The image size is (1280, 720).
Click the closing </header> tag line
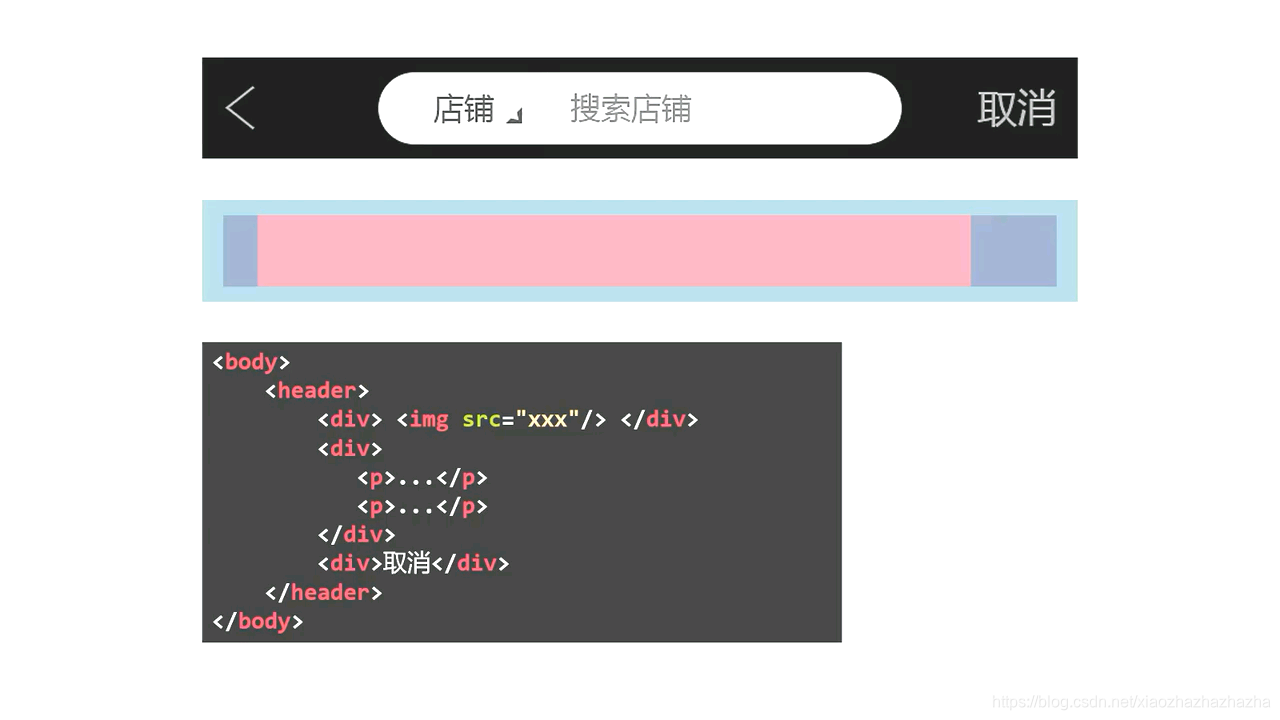pyautogui.click(x=324, y=593)
